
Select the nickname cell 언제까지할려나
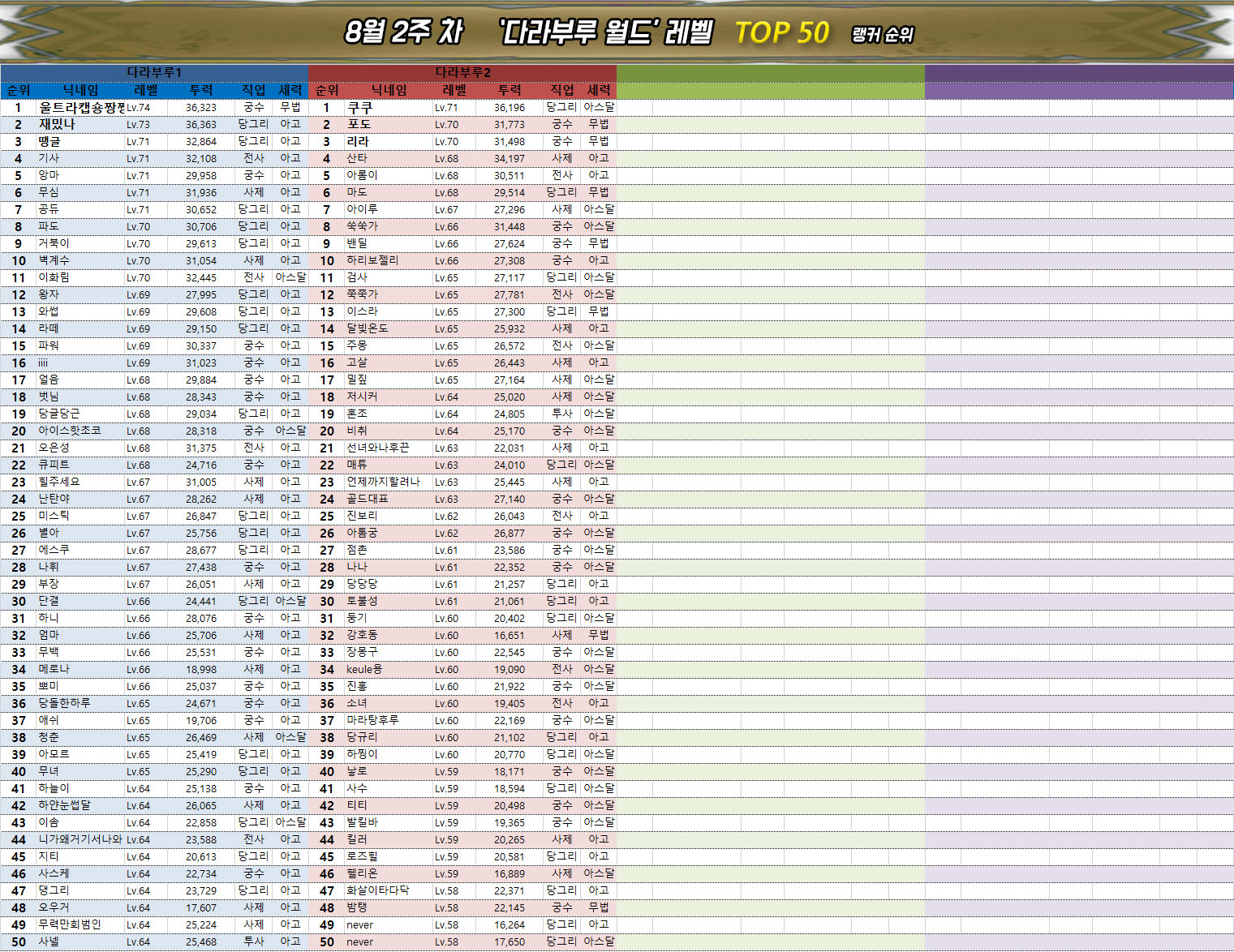point(384,482)
